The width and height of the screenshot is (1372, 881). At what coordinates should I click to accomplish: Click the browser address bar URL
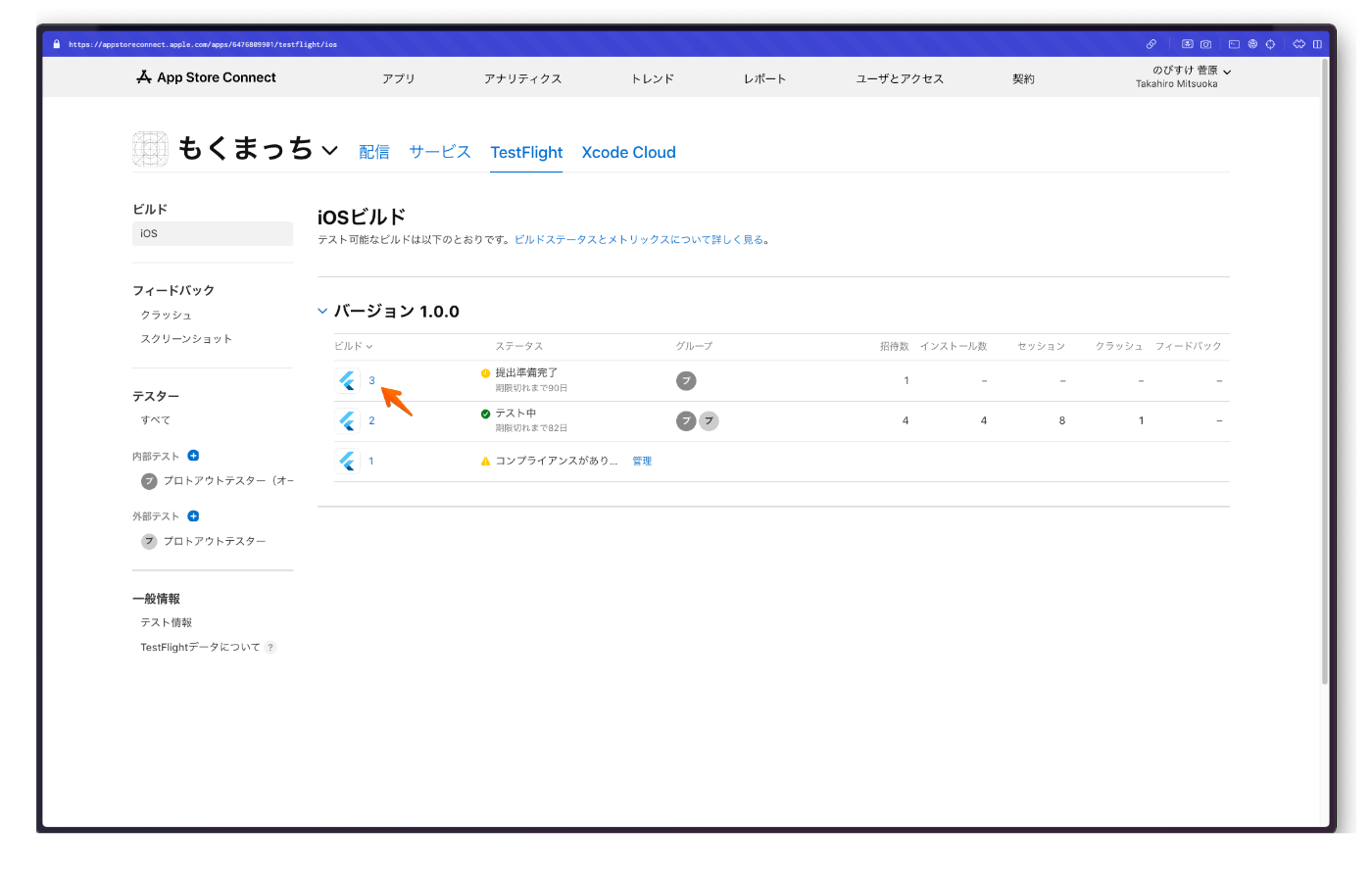203,44
